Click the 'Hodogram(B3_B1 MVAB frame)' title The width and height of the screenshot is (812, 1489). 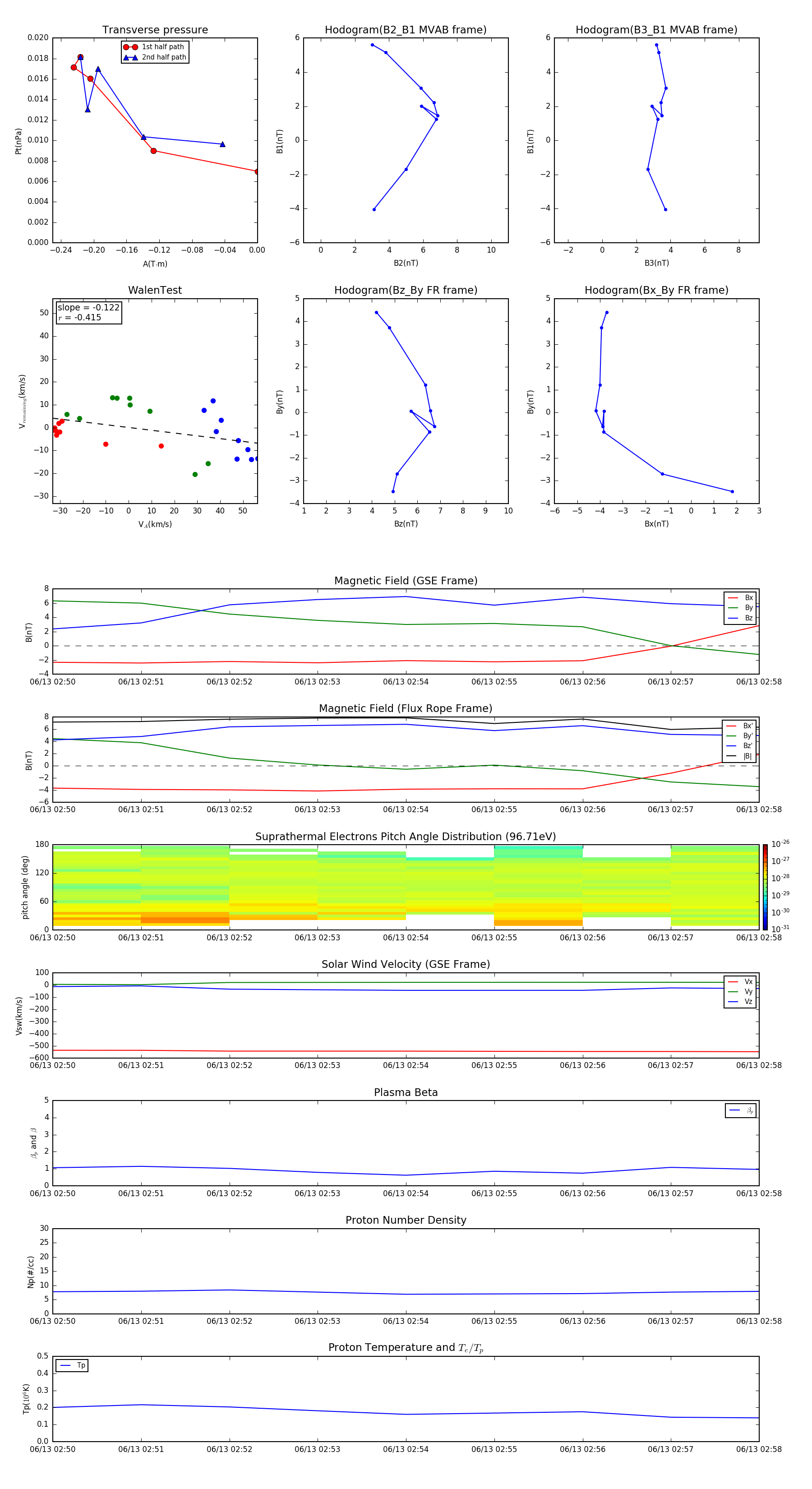[656, 29]
